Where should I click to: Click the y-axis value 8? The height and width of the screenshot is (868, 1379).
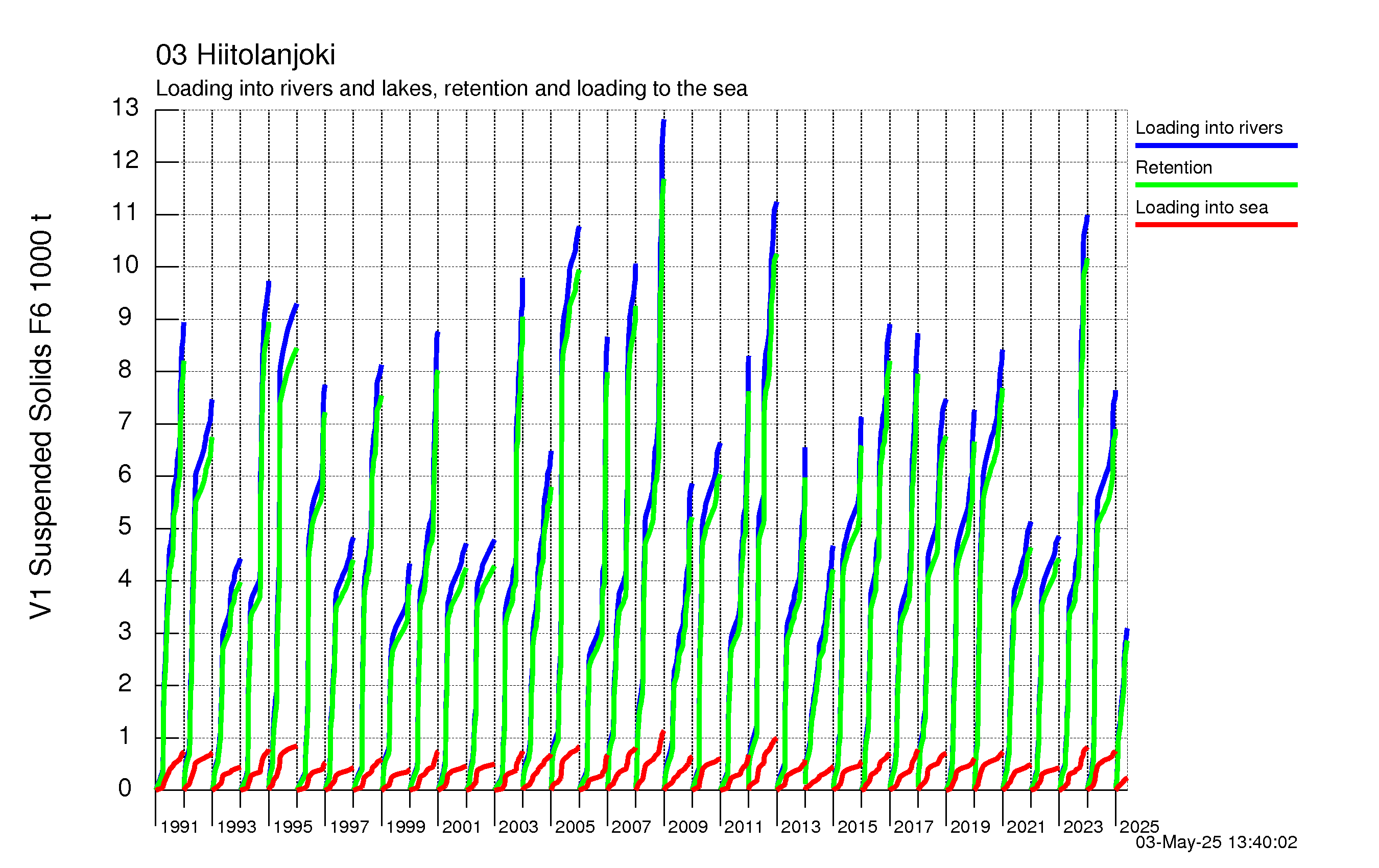click(x=125, y=370)
